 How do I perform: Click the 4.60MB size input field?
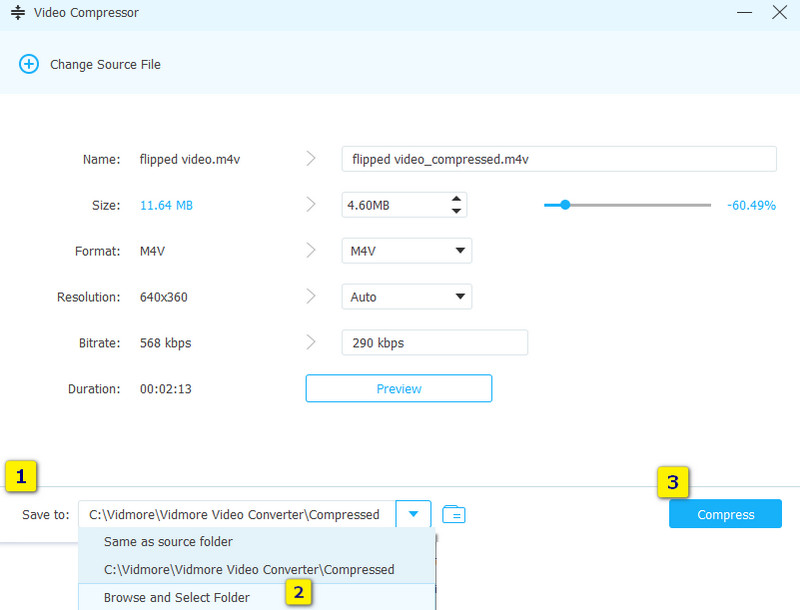[393, 205]
